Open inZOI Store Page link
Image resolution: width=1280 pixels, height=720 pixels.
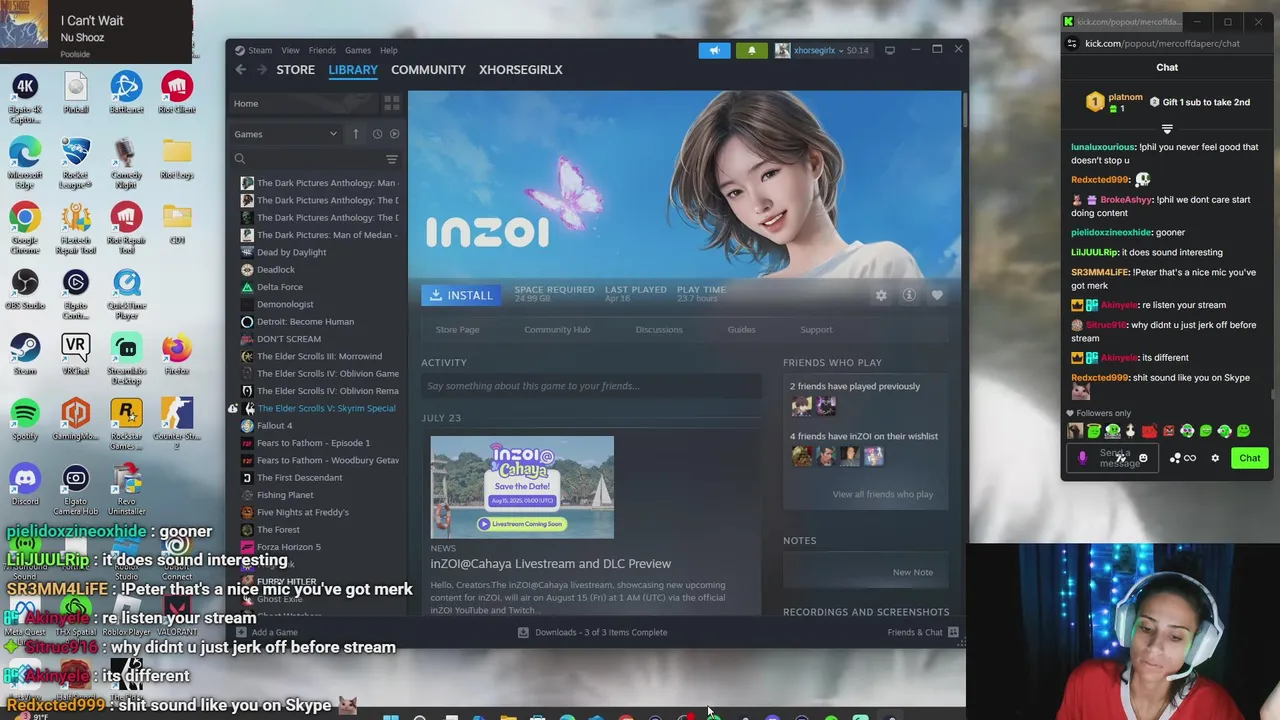(457, 329)
